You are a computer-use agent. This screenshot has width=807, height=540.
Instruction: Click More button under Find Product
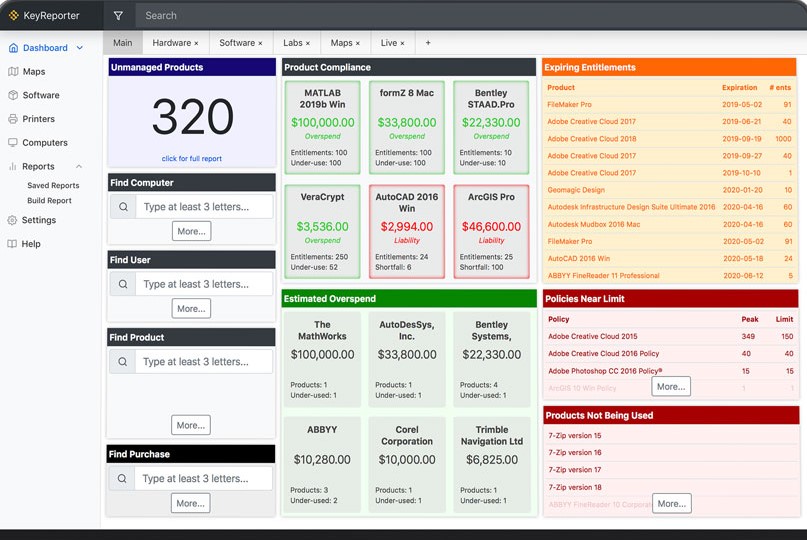coord(191,425)
